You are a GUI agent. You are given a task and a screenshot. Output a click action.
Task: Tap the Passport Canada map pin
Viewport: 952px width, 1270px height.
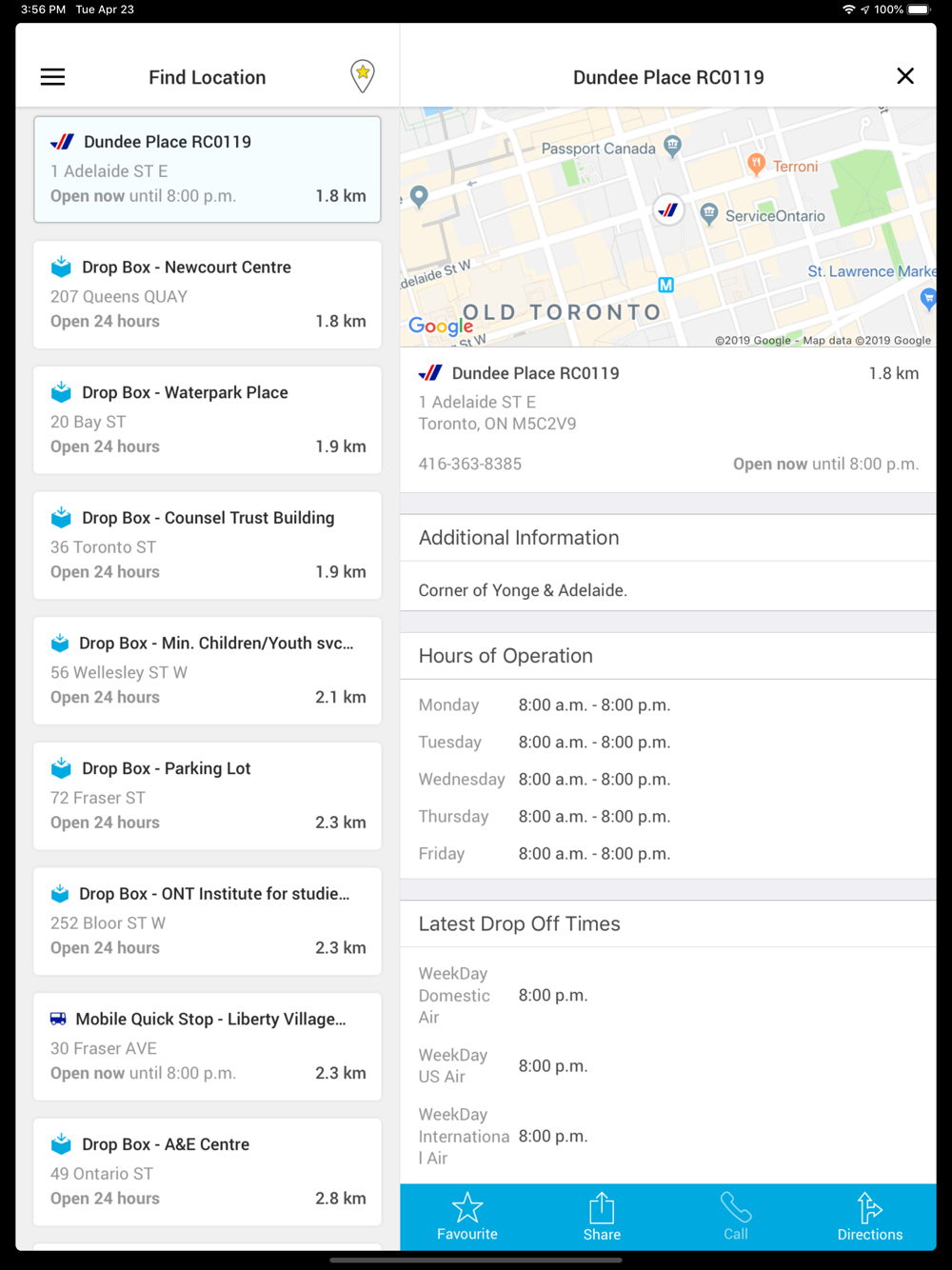click(673, 147)
